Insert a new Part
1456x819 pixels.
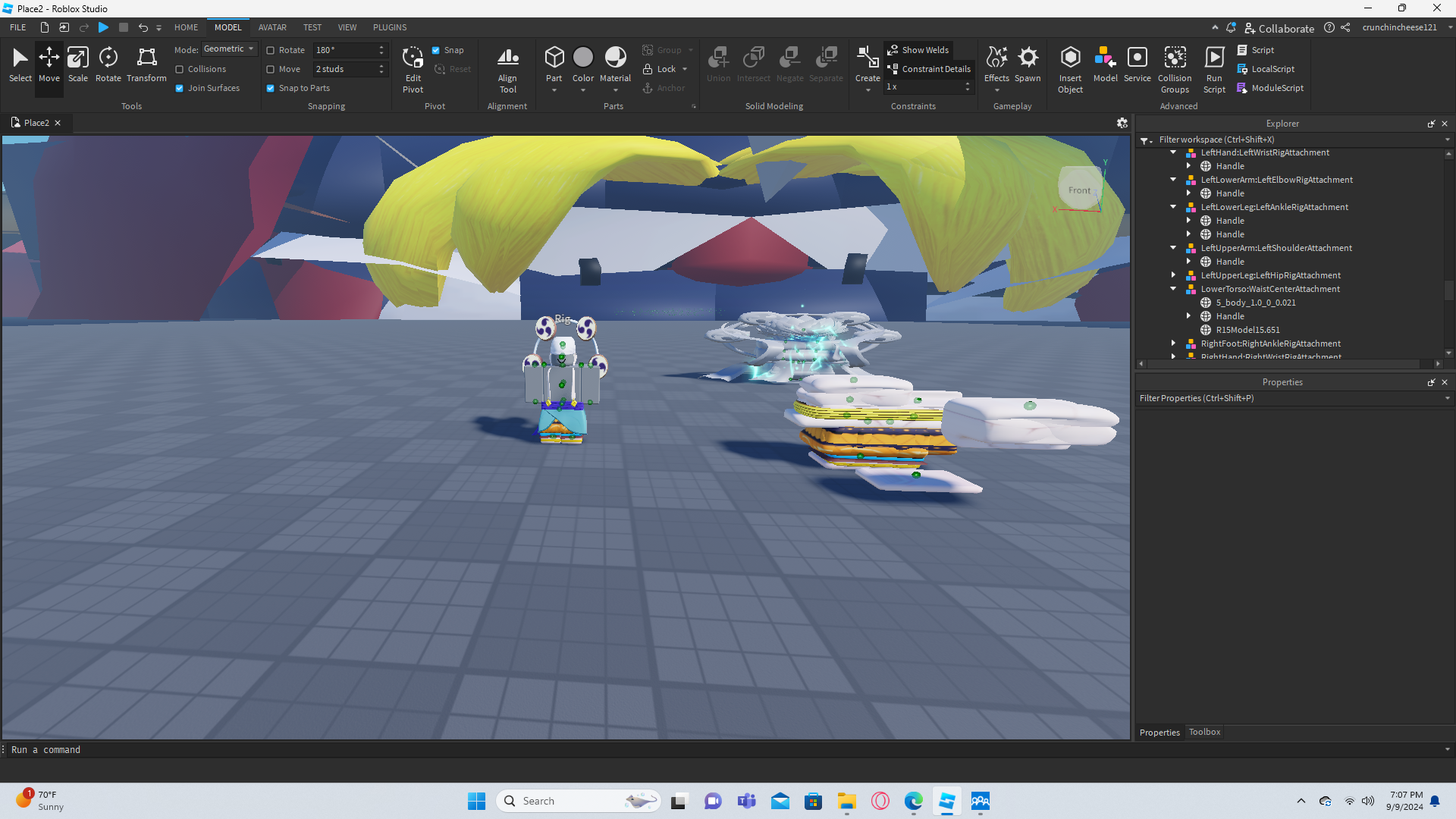click(x=554, y=58)
